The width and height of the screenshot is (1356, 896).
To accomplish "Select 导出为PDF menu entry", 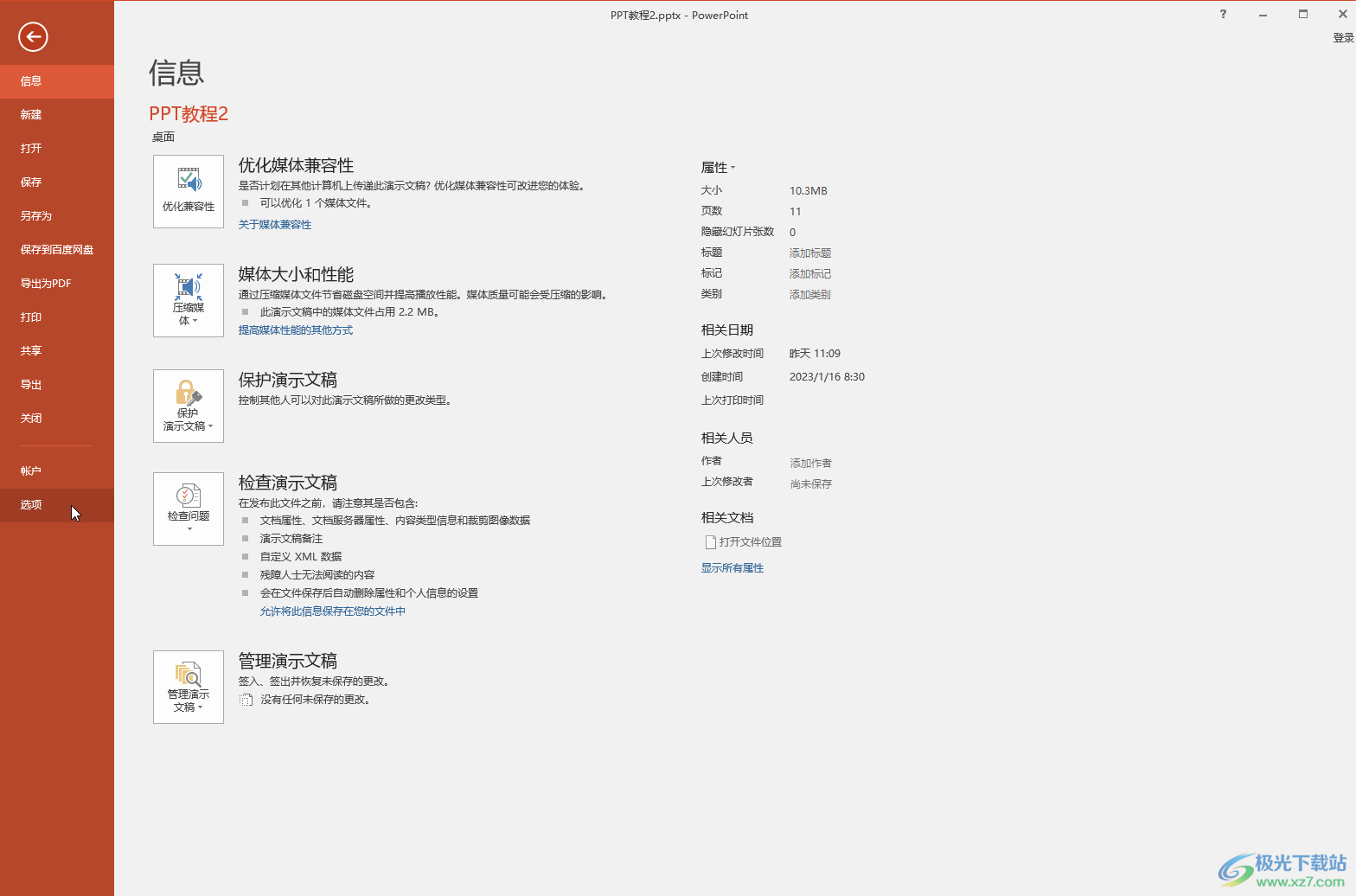I will click(57, 284).
